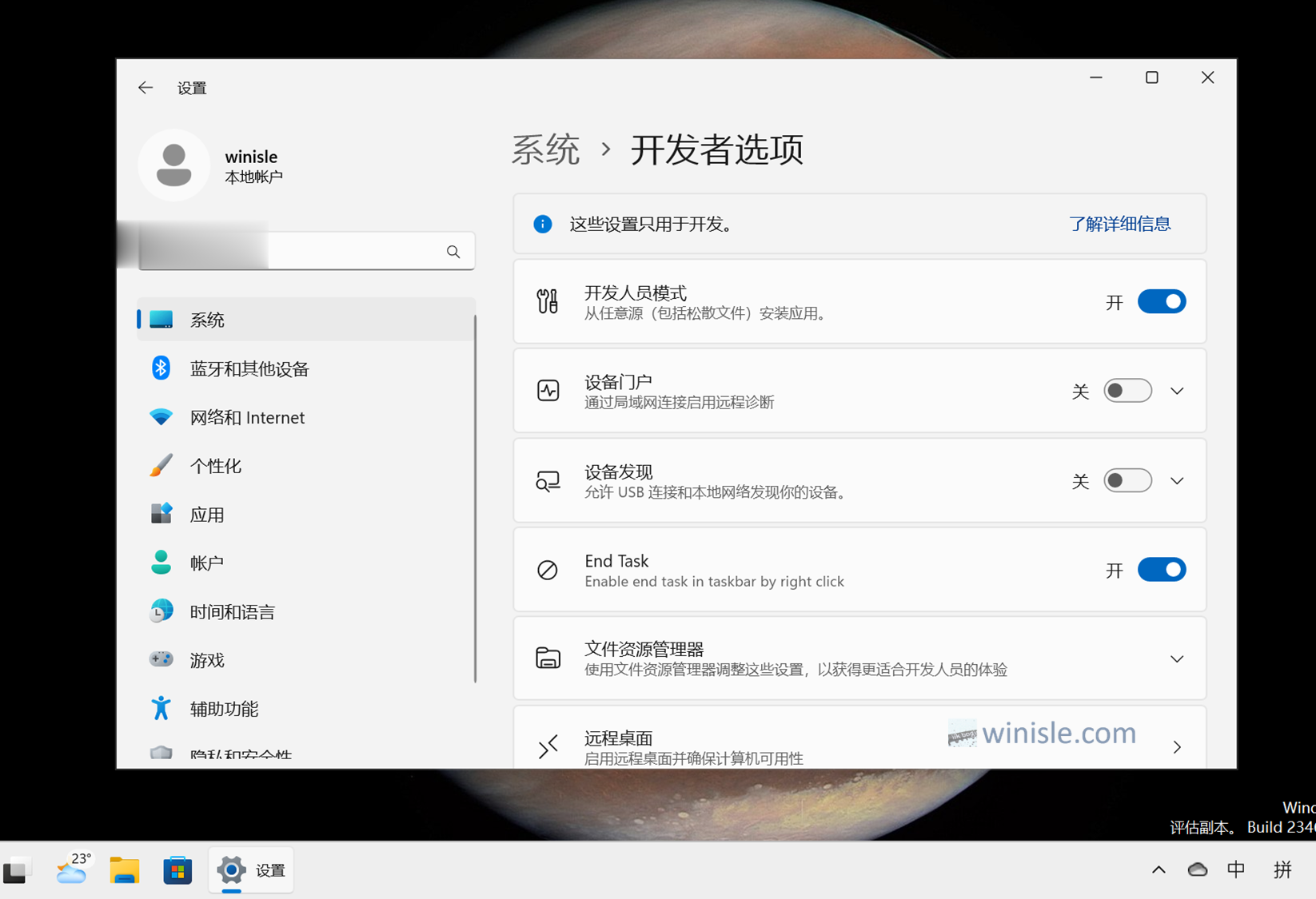The height and width of the screenshot is (899, 1316).
Task: Go to 系统 via the breadcrumb
Action: [546, 150]
